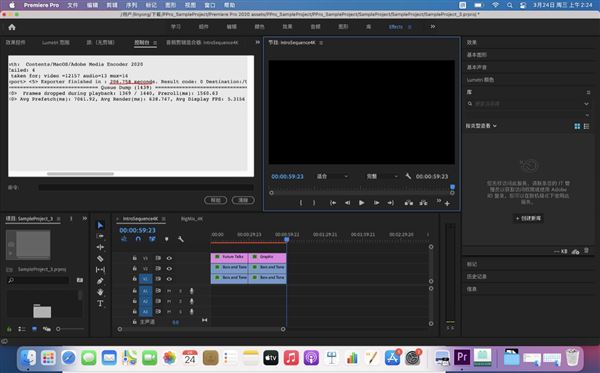Step forward one frame in program monitor

(x=377, y=203)
